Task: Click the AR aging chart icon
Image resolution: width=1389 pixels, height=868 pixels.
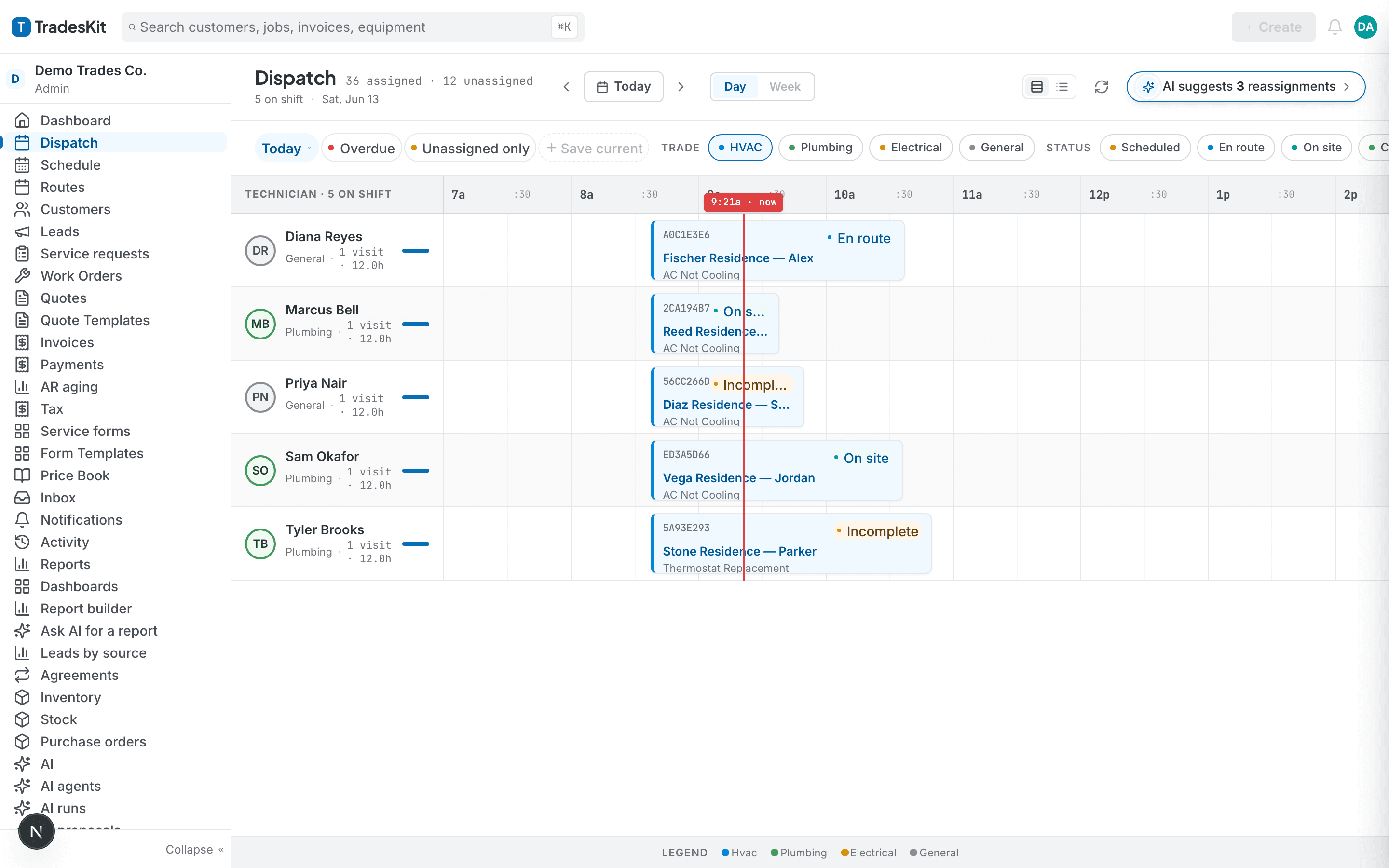Action: (x=22, y=387)
